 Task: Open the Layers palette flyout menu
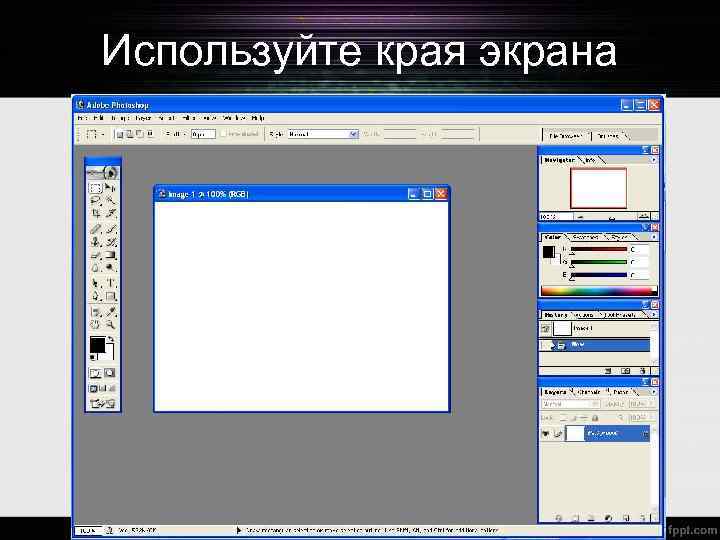tap(653, 392)
